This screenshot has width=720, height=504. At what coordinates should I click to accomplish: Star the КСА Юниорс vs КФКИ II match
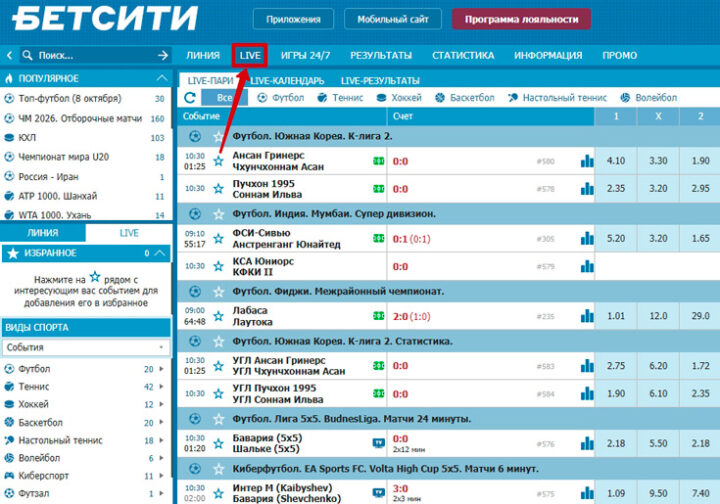pyautogui.click(x=218, y=266)
